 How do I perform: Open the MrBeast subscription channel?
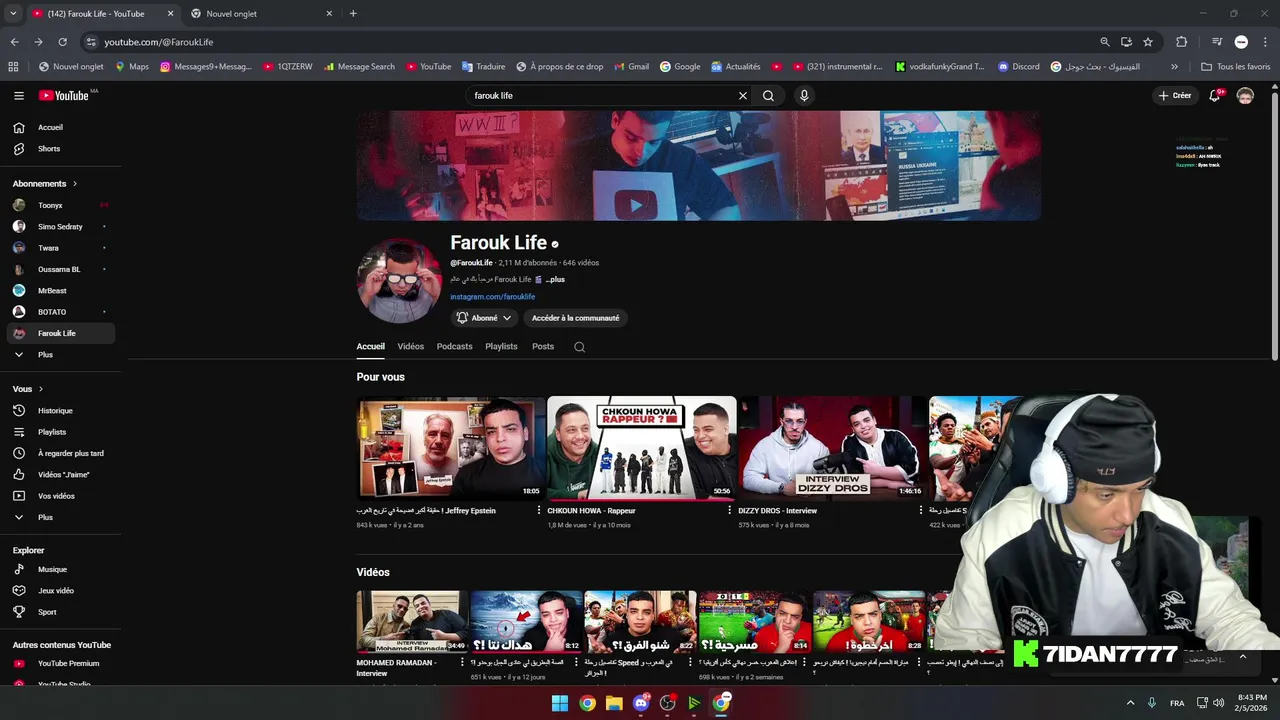coord(60,291)
